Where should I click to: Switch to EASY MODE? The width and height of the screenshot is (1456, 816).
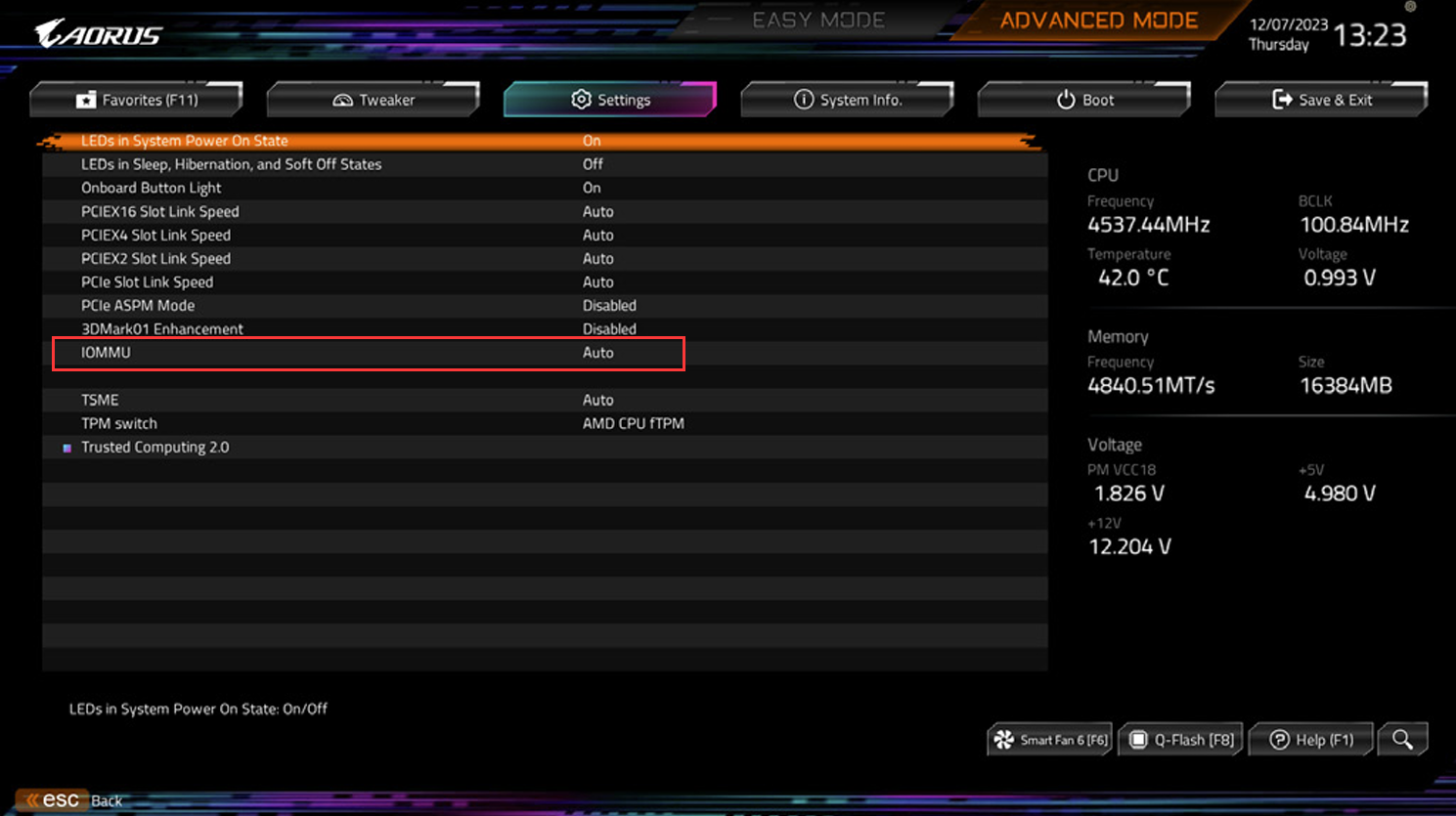pos(818,21)
